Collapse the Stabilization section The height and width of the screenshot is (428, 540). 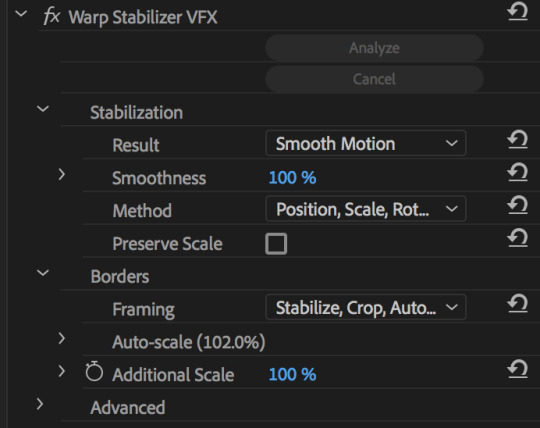click(43, 109)
